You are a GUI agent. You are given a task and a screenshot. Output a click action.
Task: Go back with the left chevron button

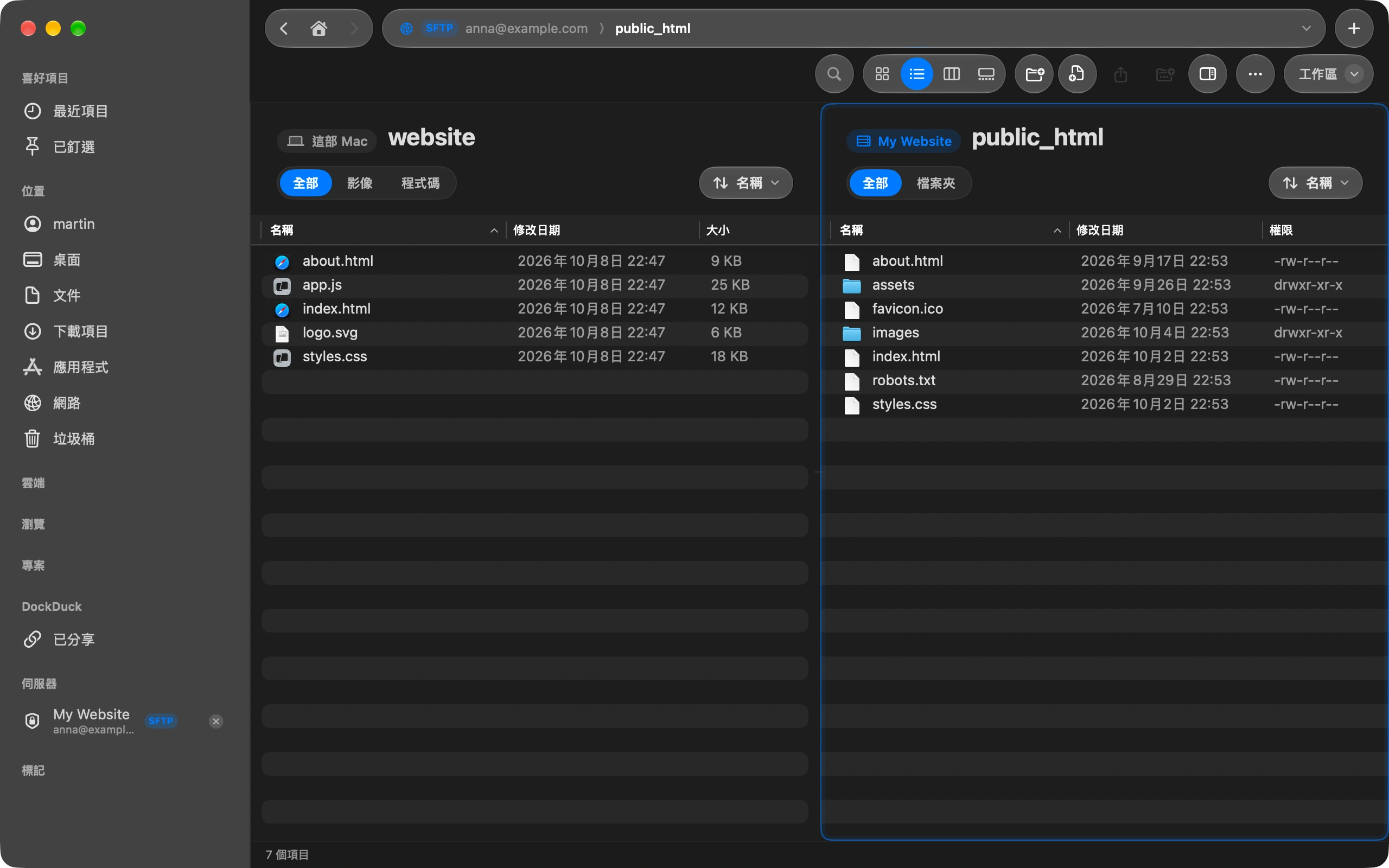tap(284, 28)
